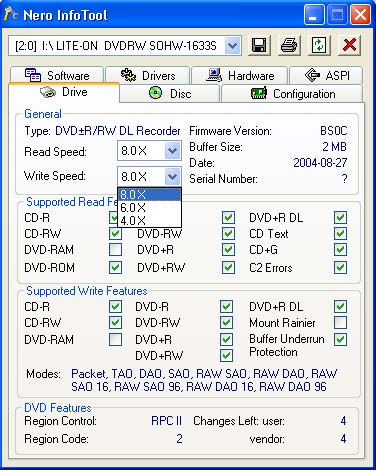The width and height of the screenshot is (376, 470).
Task: Toggle DVD+R write feature checkbox
Action: (226, 340)
